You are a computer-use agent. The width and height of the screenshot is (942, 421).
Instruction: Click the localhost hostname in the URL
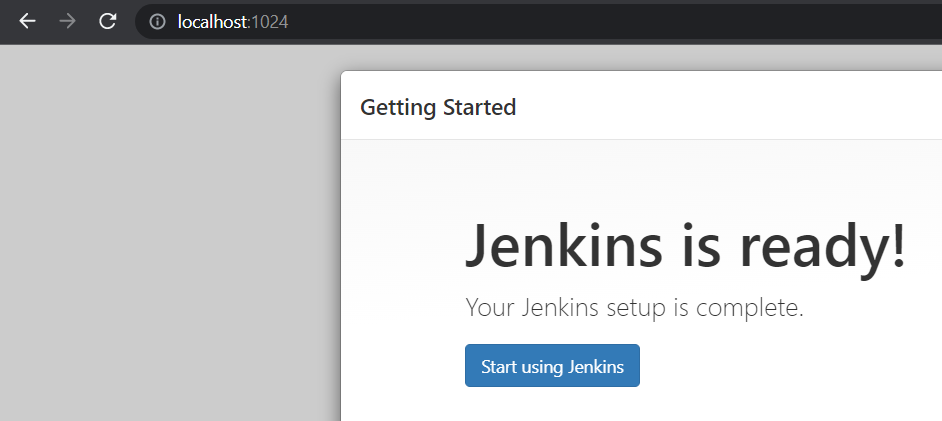pyautogui.click(x=212, y=21)
